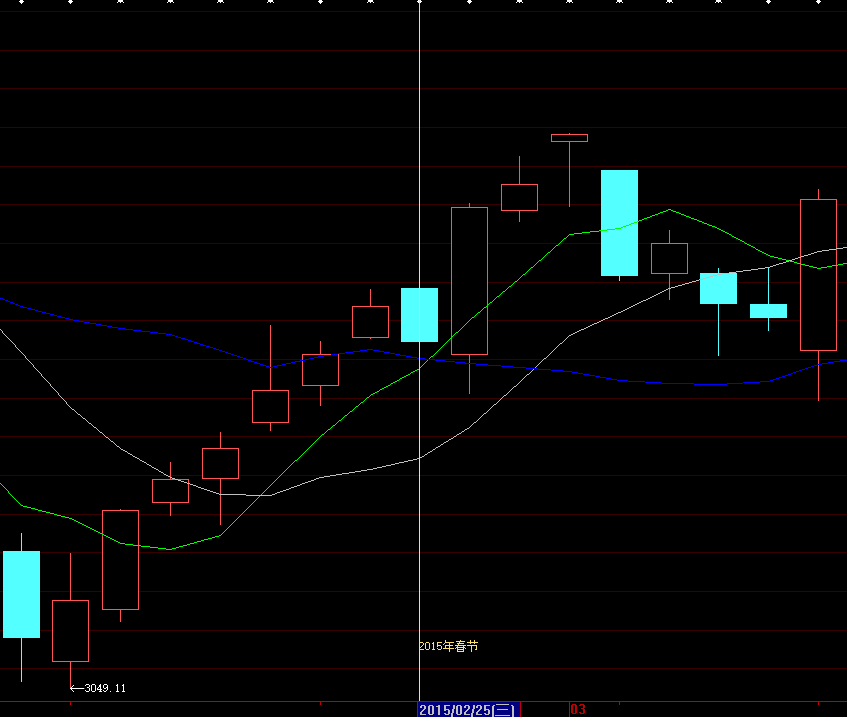Click the top-left corner star marker
The image size is (847, 717).
(x=21, y=4)
